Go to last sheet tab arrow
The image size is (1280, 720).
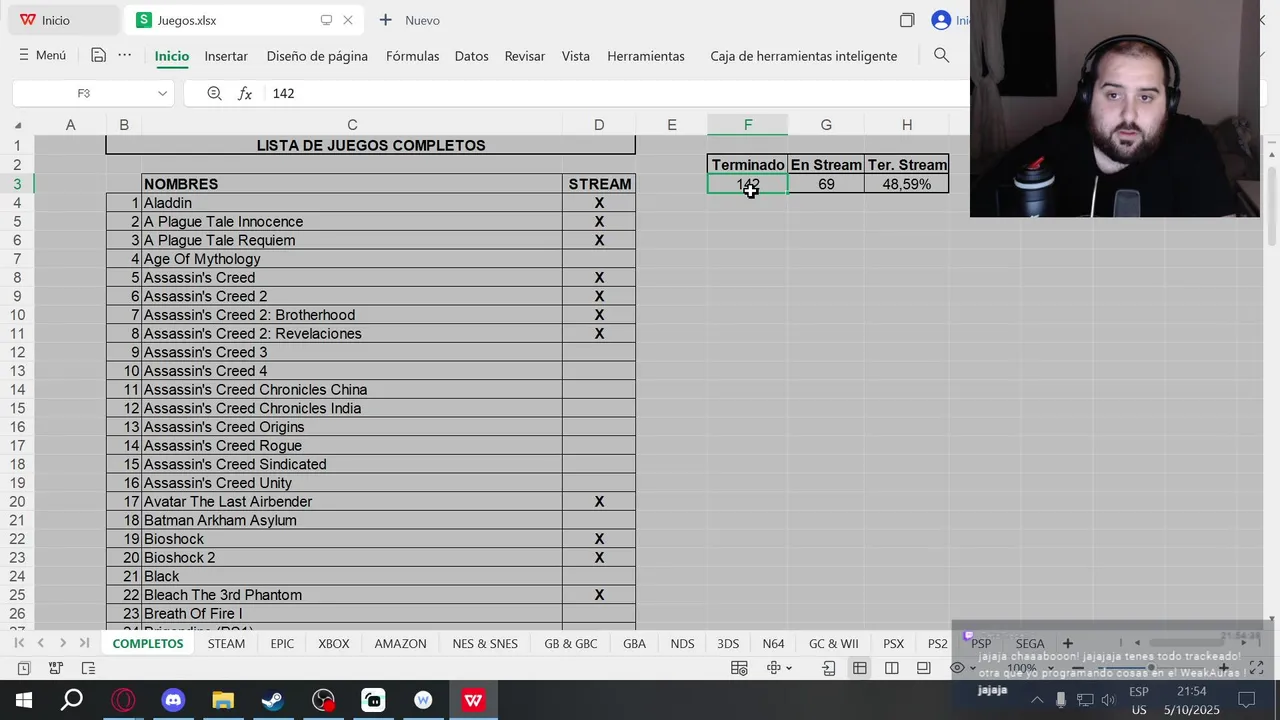coord(85,643)
